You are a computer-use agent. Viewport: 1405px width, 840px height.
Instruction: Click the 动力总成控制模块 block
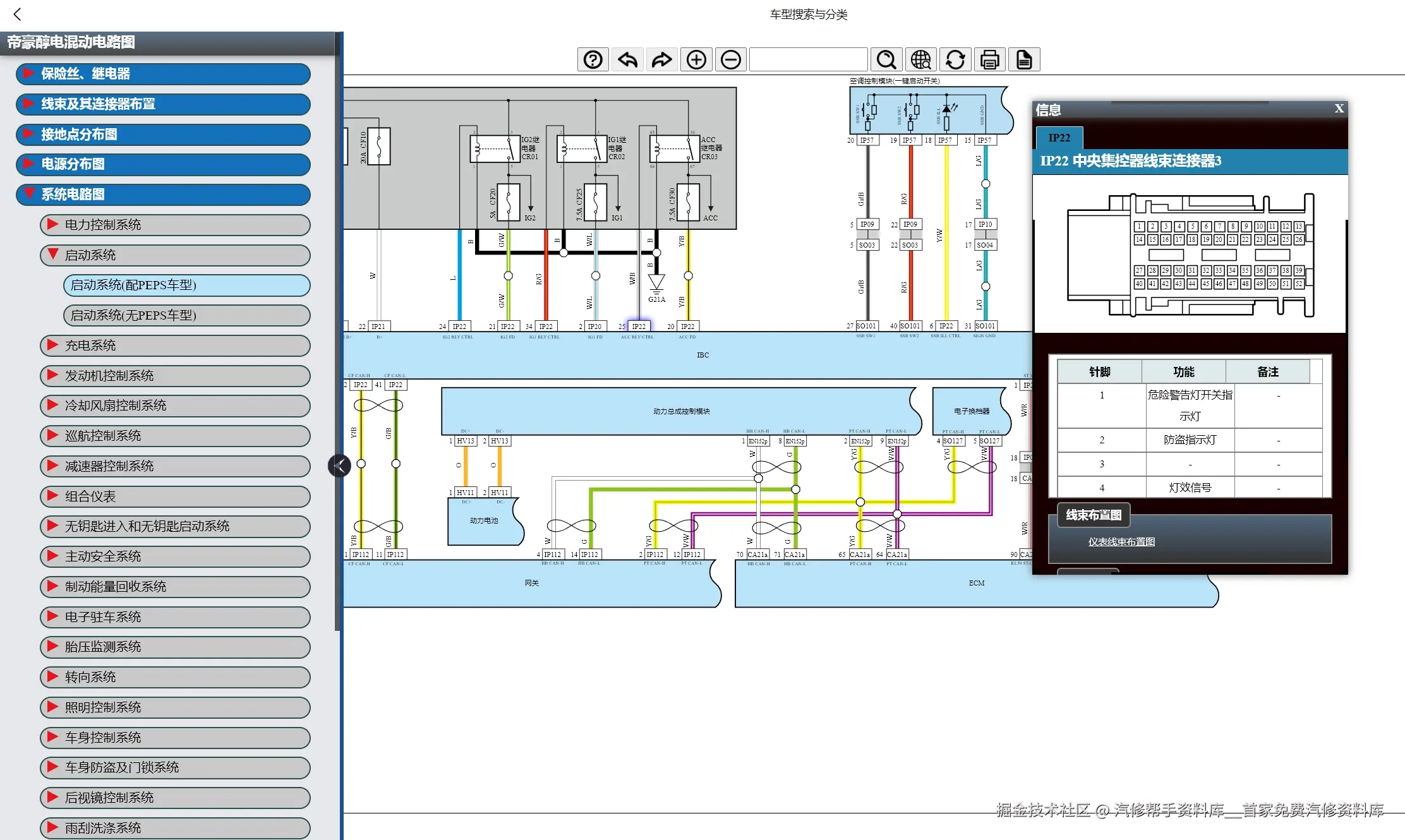tap(681, 411)
